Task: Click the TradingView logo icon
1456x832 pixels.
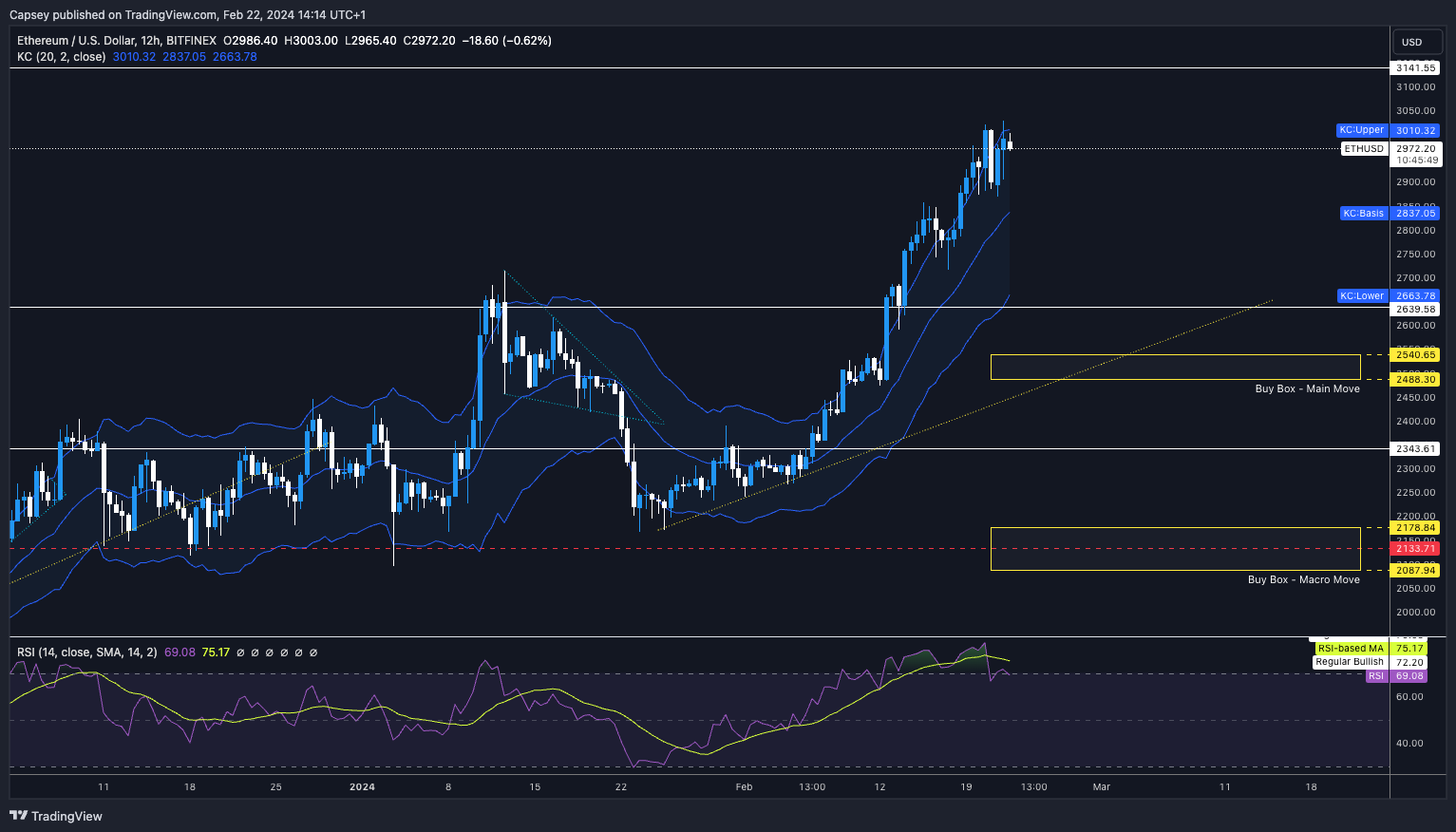Action: (x=18, y=816)
